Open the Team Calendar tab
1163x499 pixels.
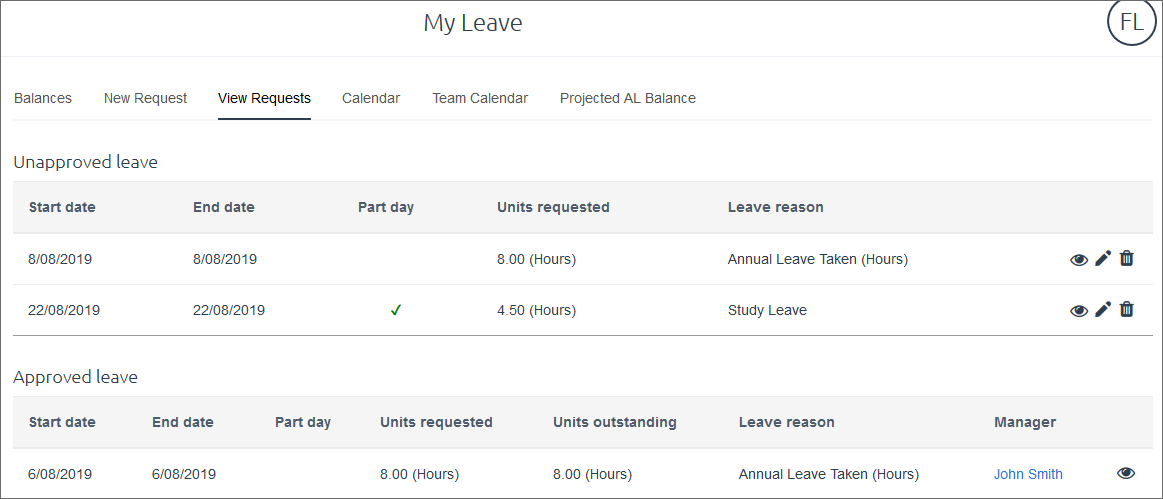click(480, 98)
